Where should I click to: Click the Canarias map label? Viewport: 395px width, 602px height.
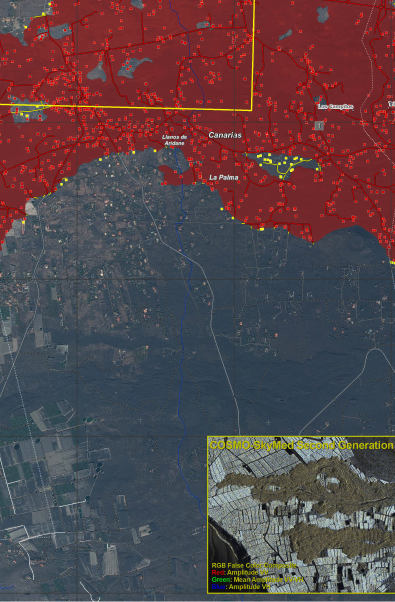tap(225, 135)
